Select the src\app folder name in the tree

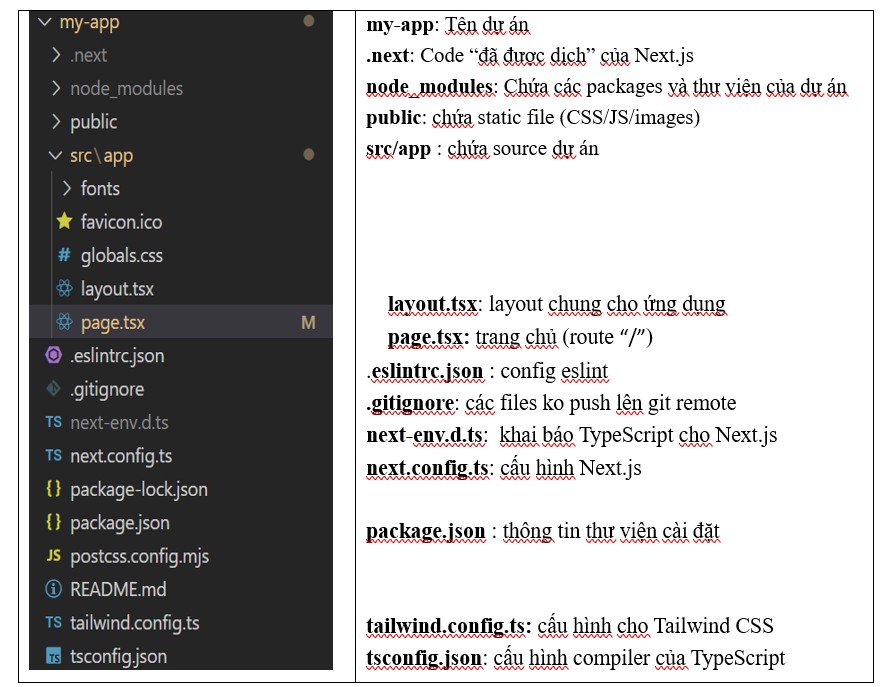101,156
